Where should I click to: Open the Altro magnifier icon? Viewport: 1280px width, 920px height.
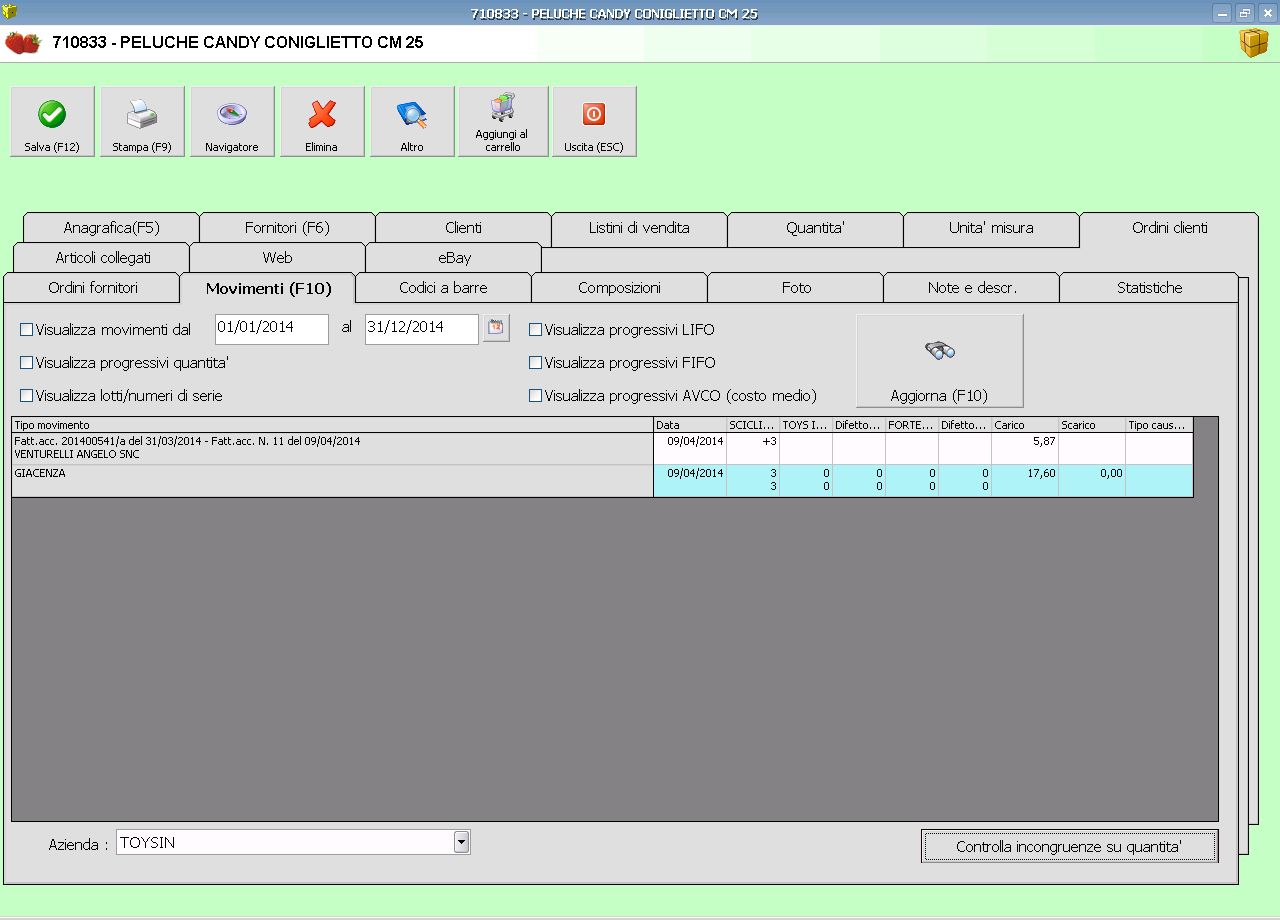click(412, 115)
